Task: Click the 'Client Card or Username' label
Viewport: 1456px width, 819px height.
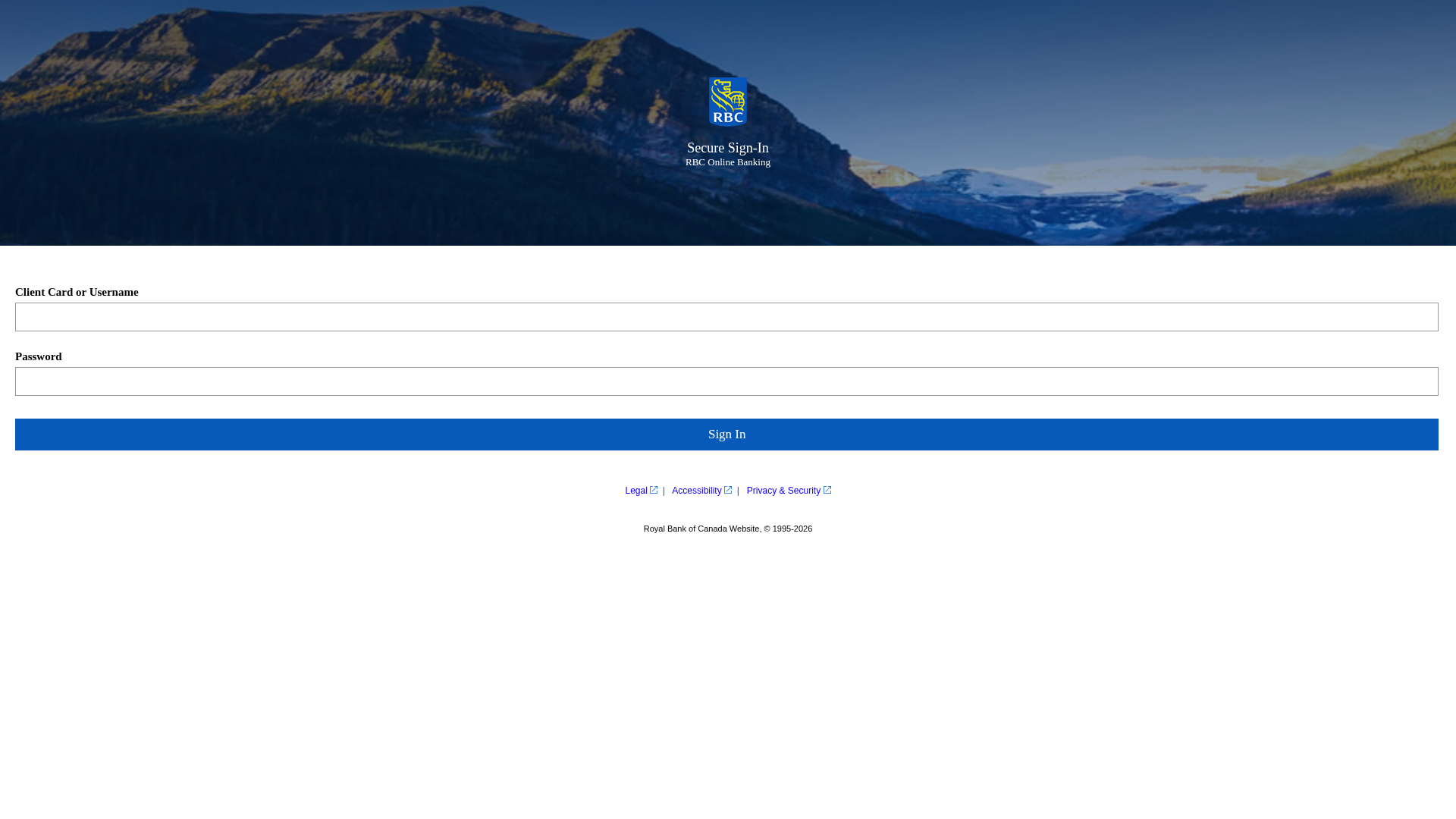Action: point(77,292)
